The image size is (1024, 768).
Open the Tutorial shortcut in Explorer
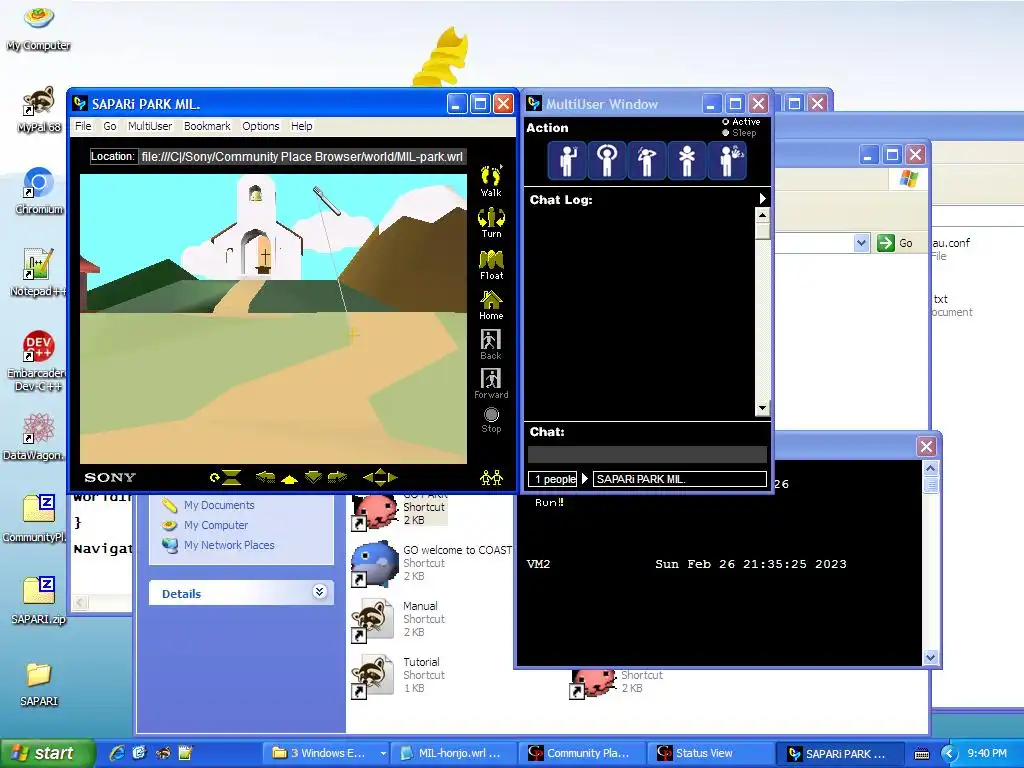[398, 675]
